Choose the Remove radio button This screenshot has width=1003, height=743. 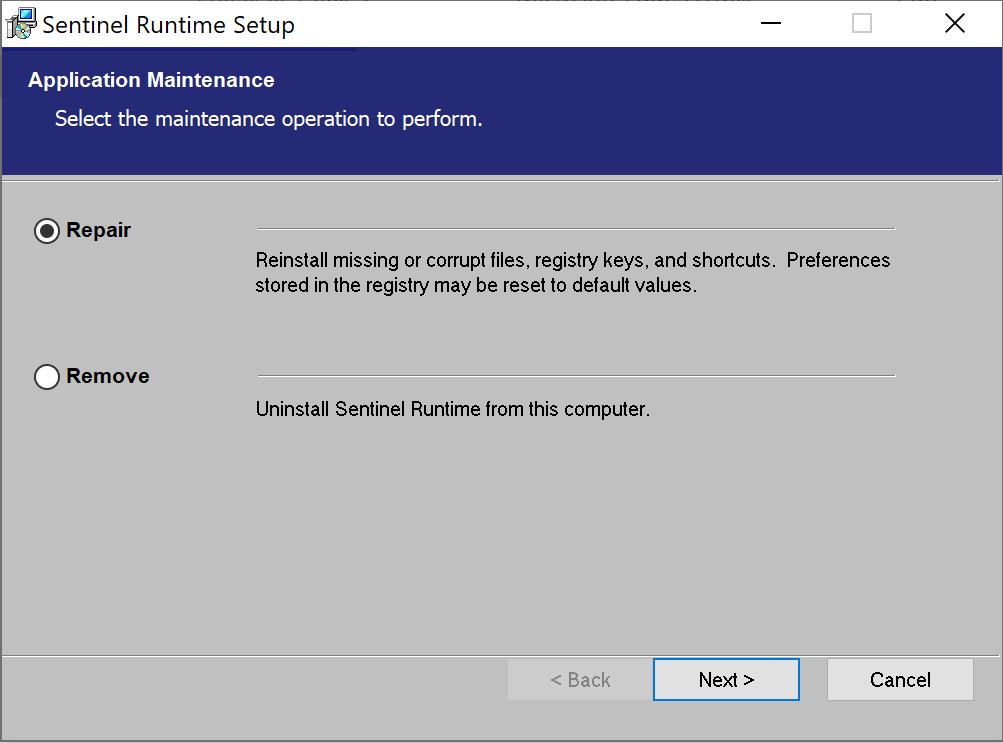pos(47,377)
